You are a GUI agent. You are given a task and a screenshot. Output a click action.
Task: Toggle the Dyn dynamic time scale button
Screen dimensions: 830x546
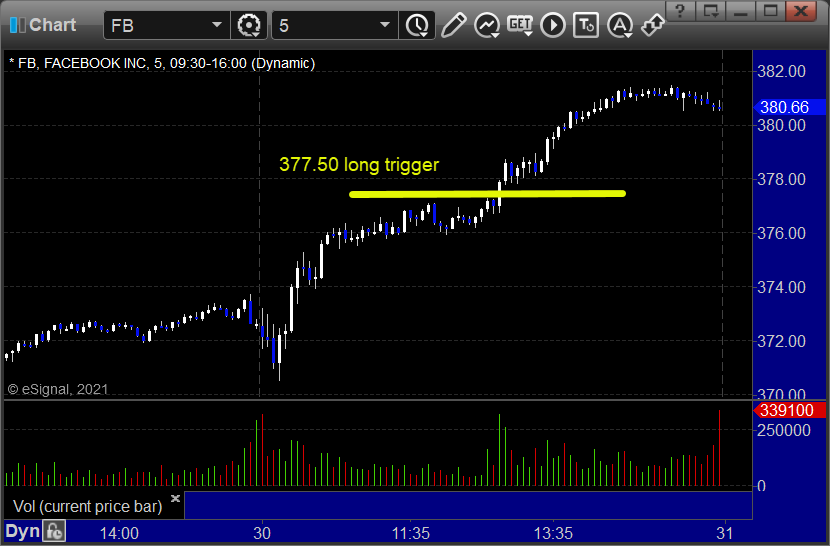click(x=23, y=531)
